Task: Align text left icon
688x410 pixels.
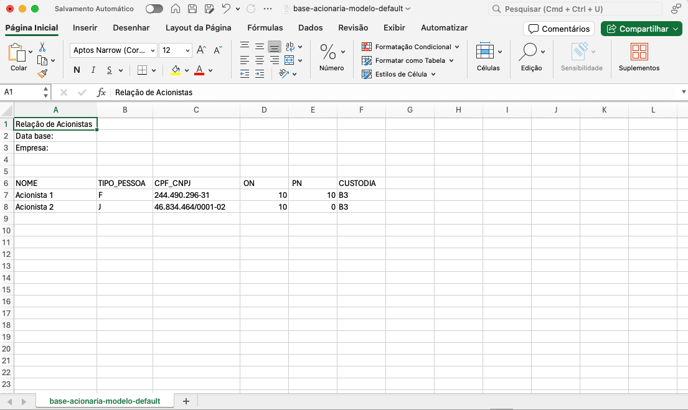Action: [x=244, y=60]
